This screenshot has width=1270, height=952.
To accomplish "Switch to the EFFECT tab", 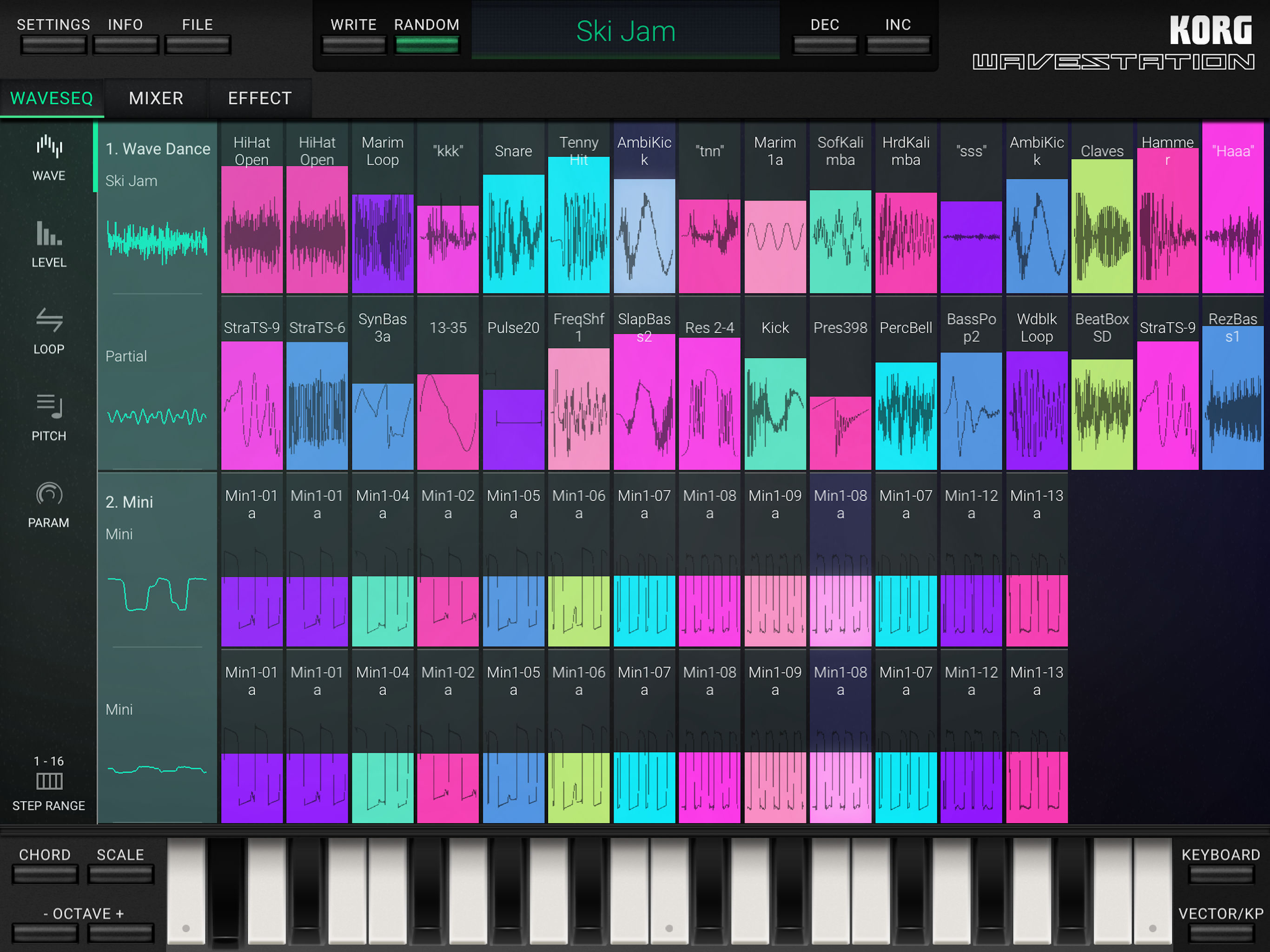I will (x=259, y=98).
